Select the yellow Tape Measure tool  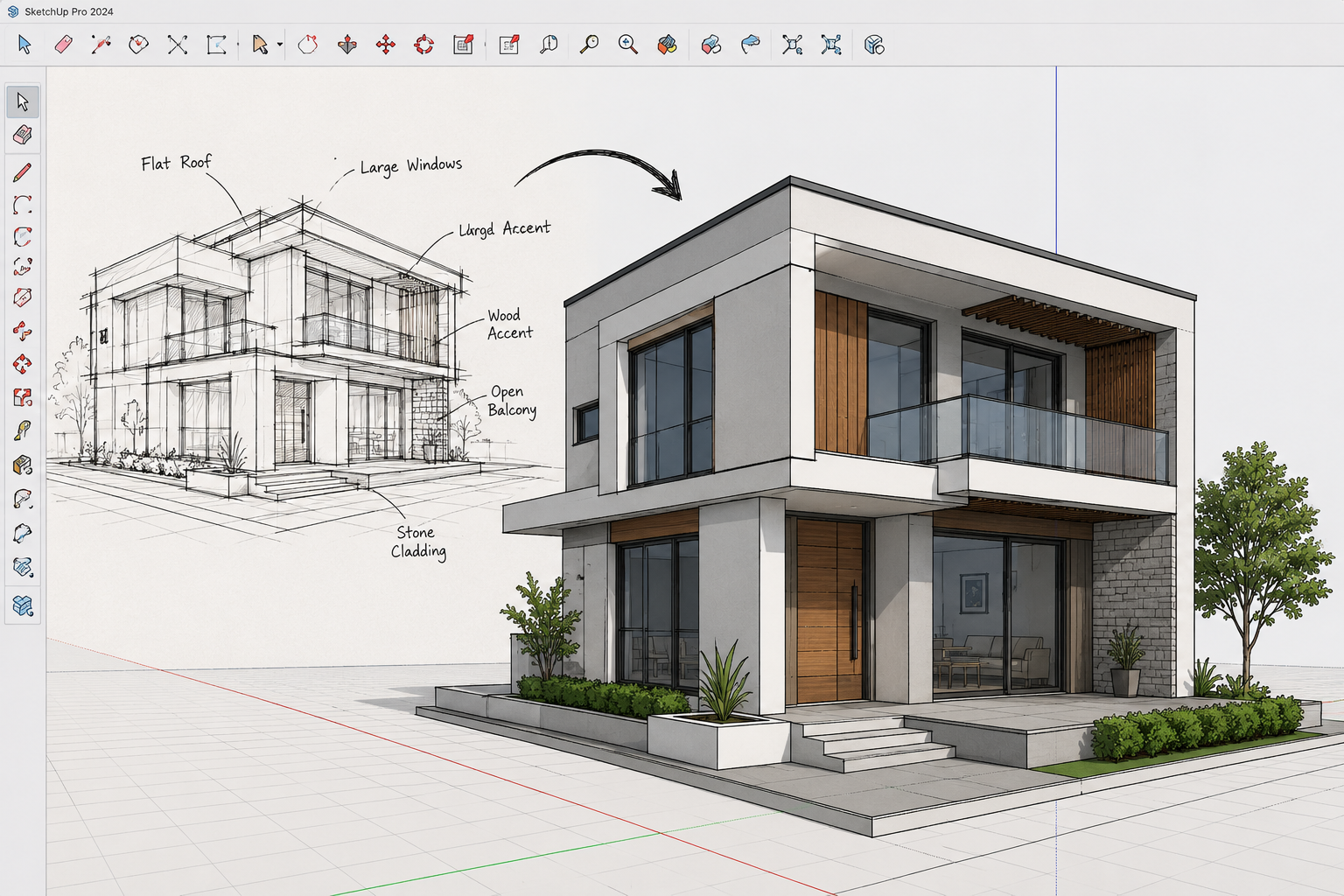pos(23,430)
